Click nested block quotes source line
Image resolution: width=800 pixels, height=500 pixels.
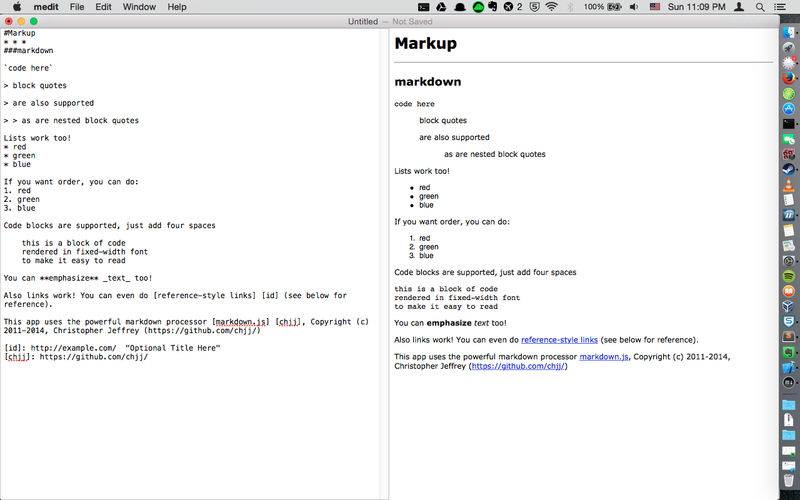(71, 120)
